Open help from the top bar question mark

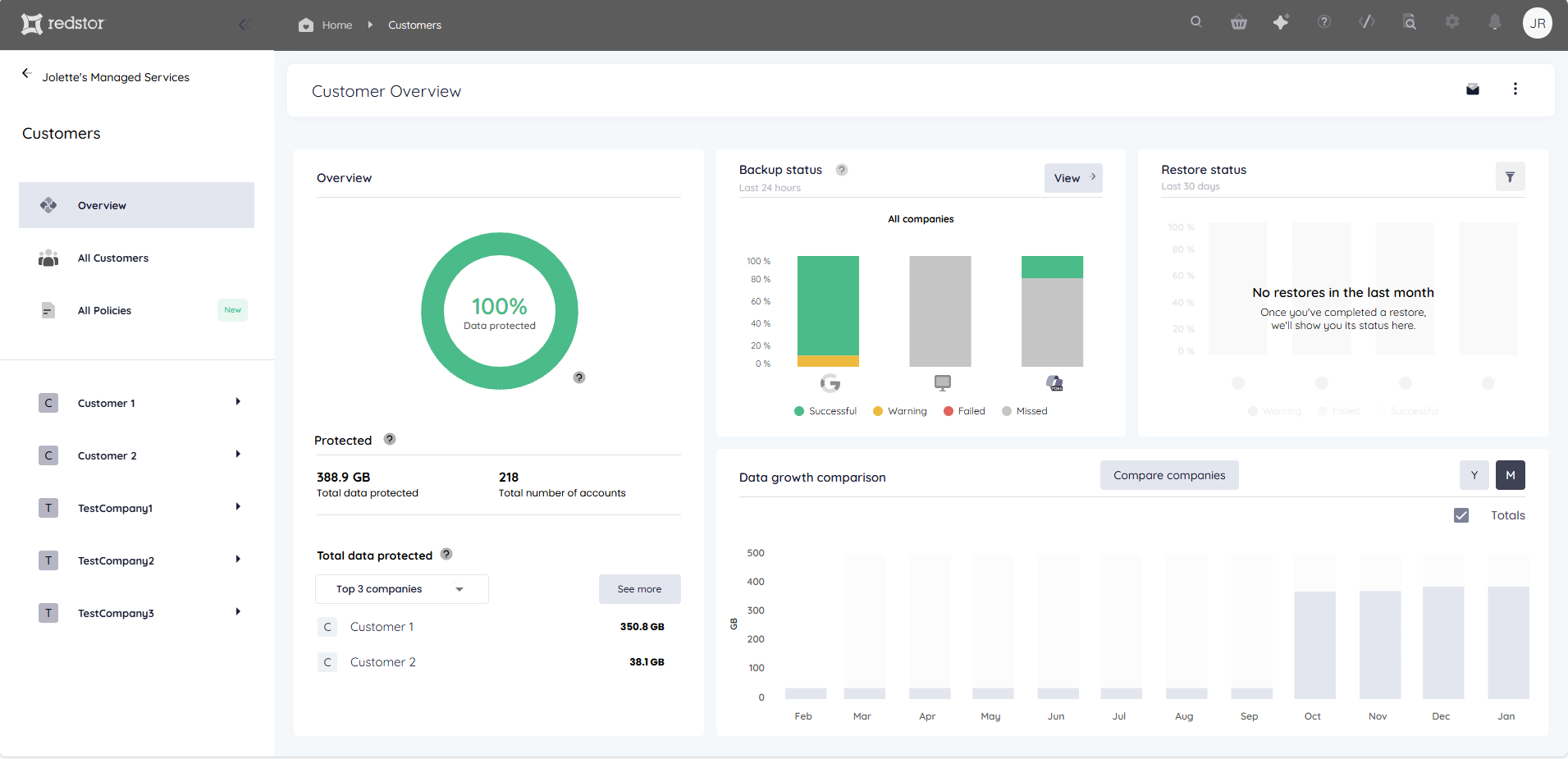pos(1324,22)
